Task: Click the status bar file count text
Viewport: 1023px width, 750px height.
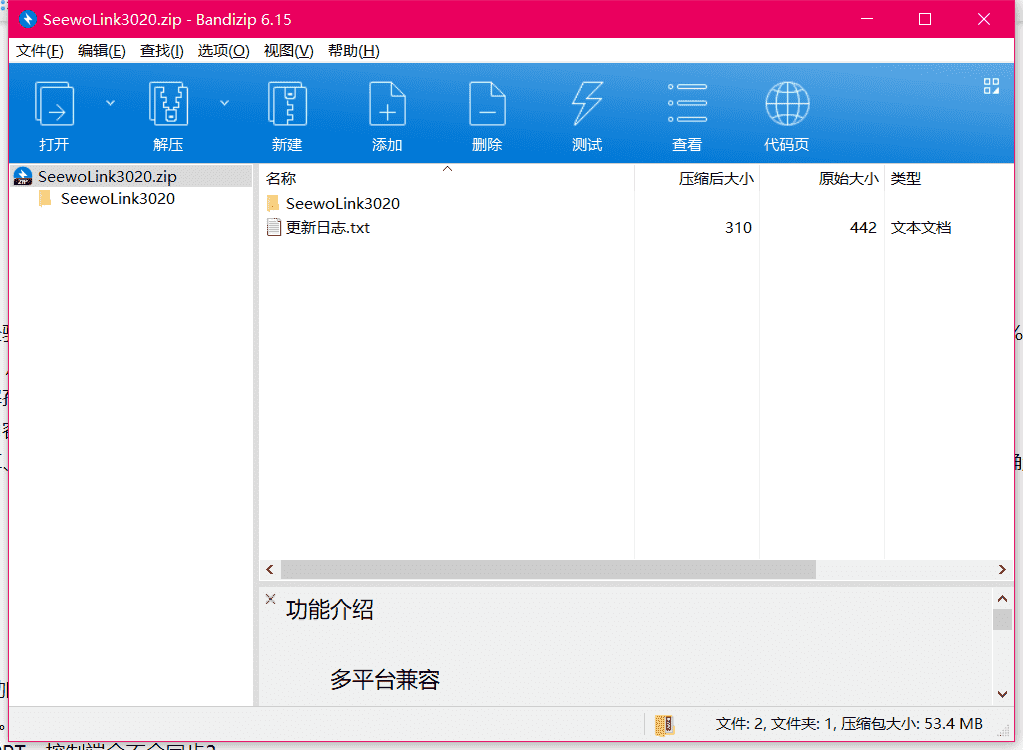Action: (x=849, y=724)
